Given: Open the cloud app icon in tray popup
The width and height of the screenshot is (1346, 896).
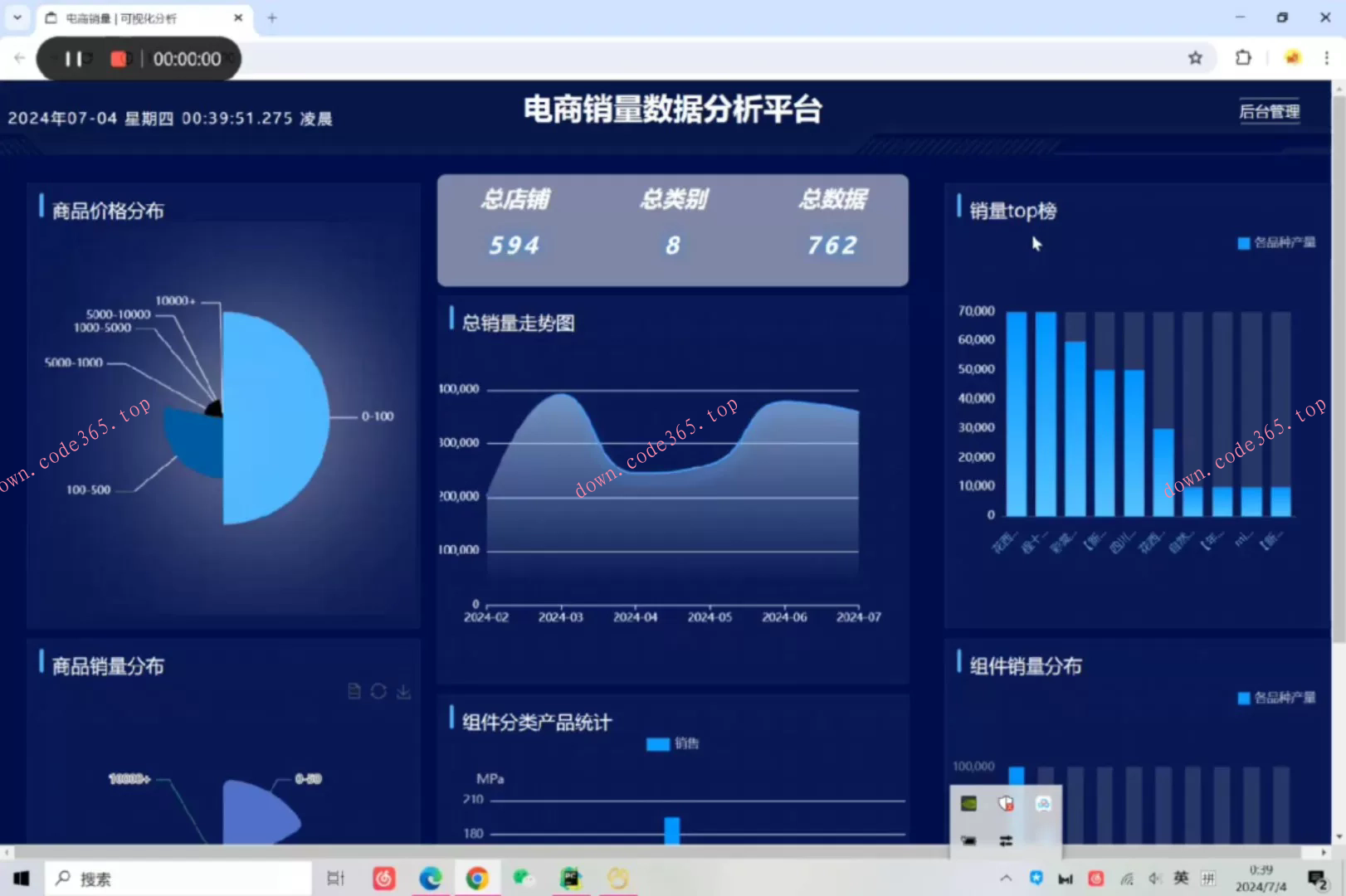Looking at the screenshot, I should pos(1043,803).
